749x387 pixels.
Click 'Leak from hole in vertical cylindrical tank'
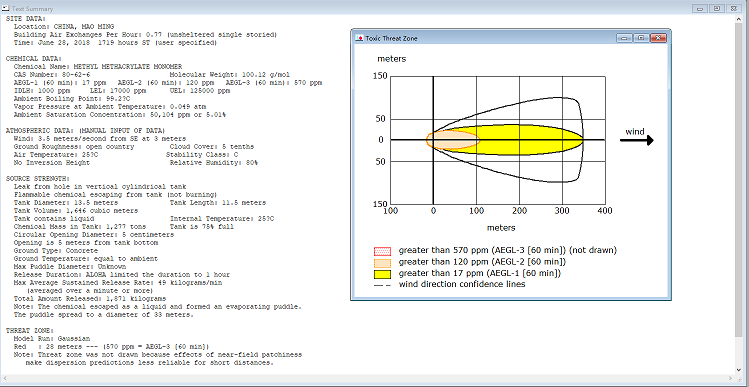click(x=100, y=187)
